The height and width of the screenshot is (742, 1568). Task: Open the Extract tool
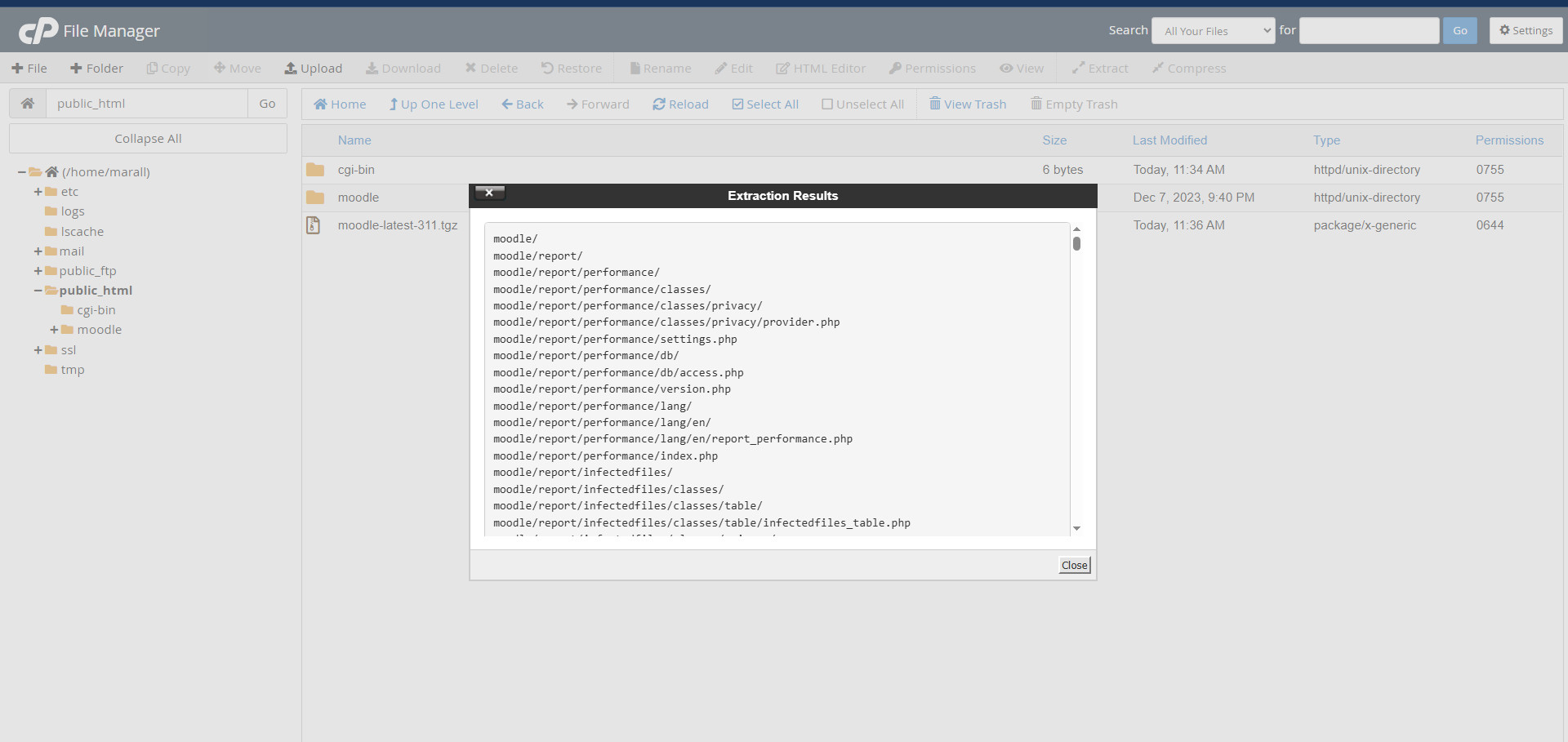coord(1099,68)
